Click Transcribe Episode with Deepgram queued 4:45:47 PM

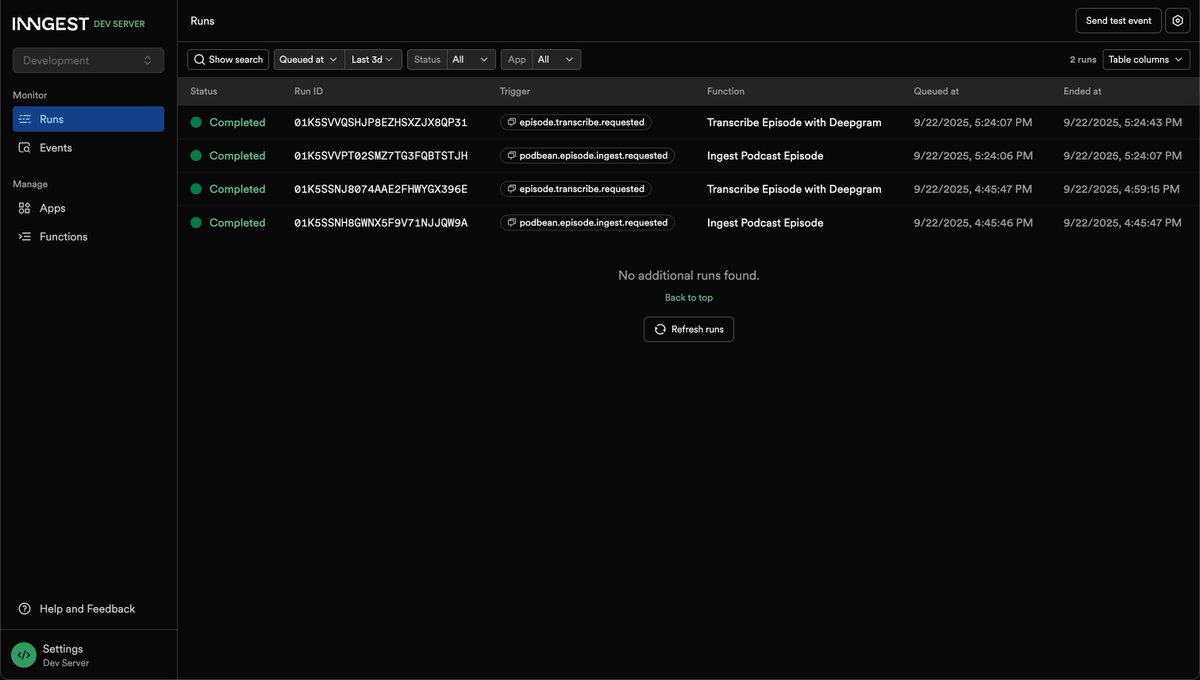click(794, 189)
